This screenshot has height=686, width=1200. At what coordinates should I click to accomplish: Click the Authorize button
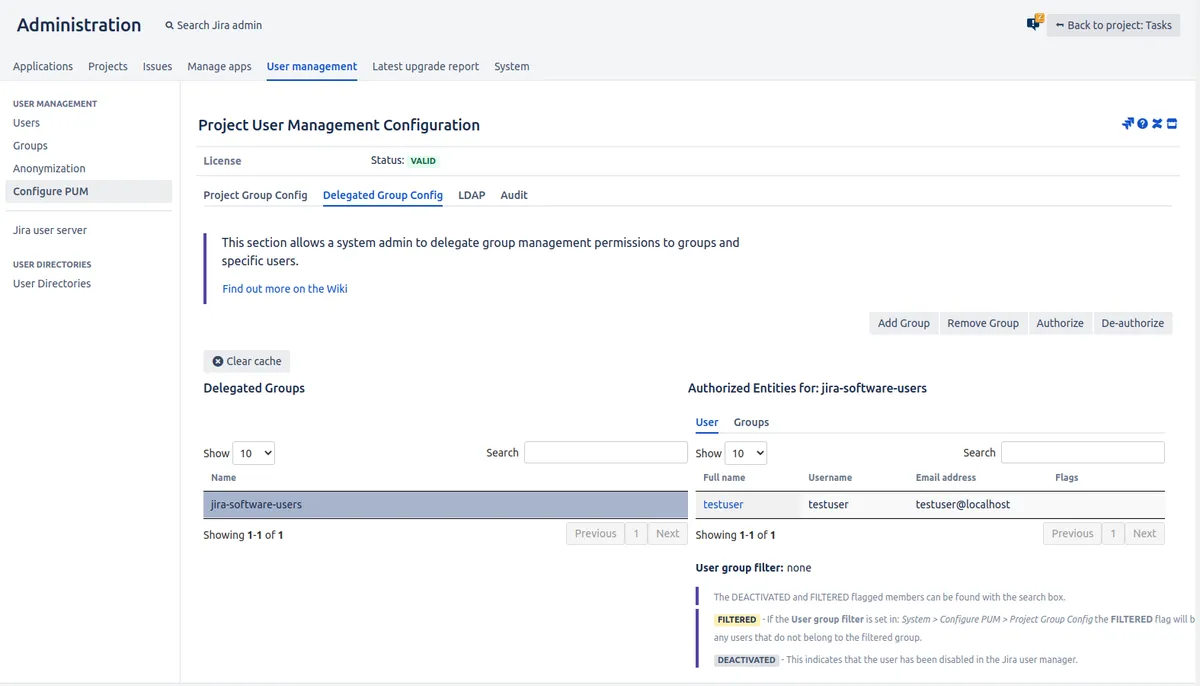1060,323
